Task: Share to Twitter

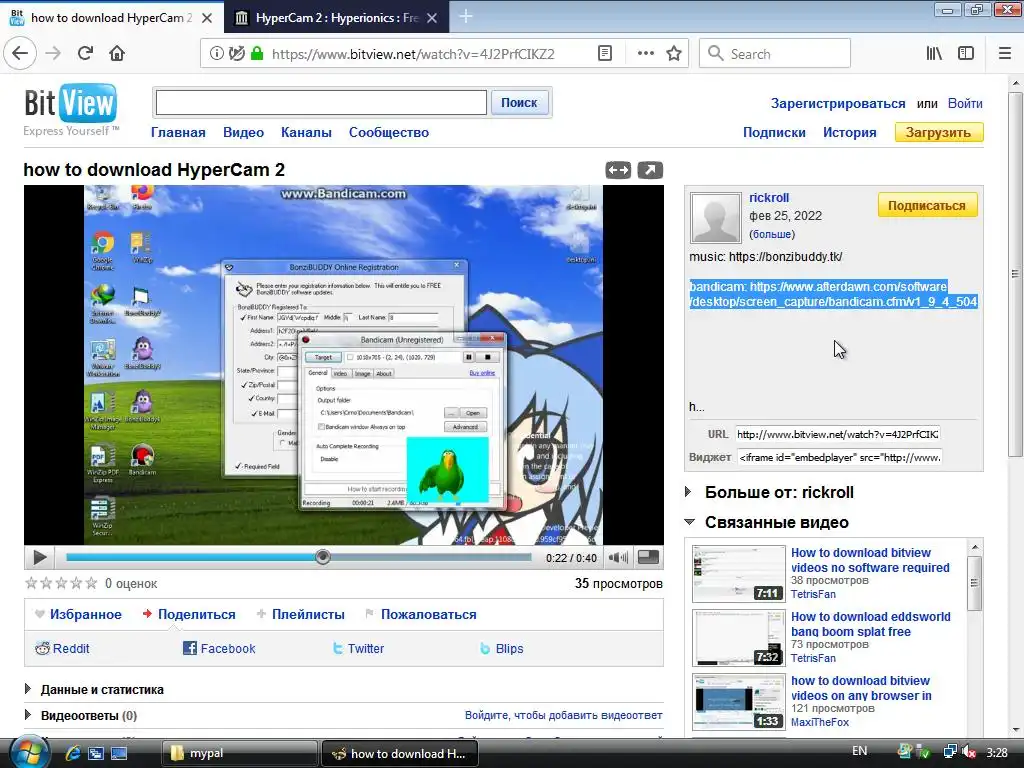Action: point(358,648)
